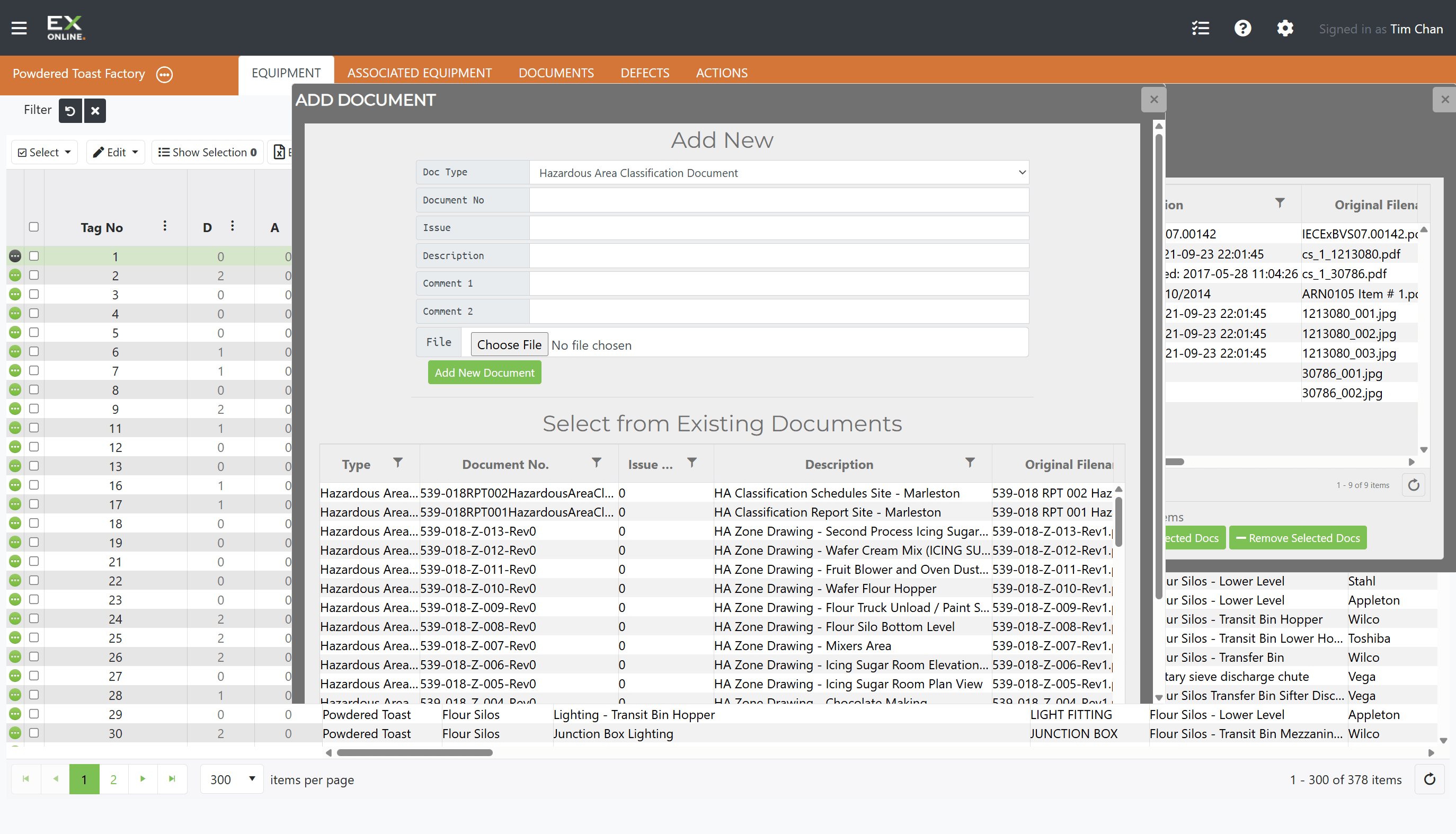Screen dimensions: 1456x834
Task: Refresh the main equipment grid
Action: coord(1429,779)
